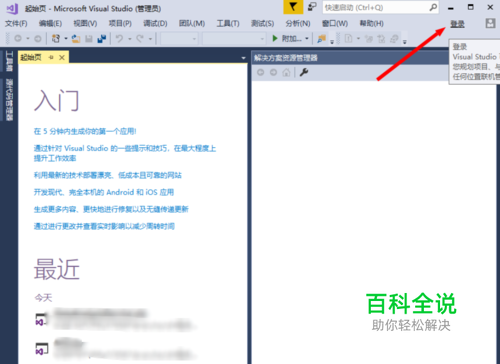Open the 文件(F) menu
500x364 pixels.
[x=16, y=23]
